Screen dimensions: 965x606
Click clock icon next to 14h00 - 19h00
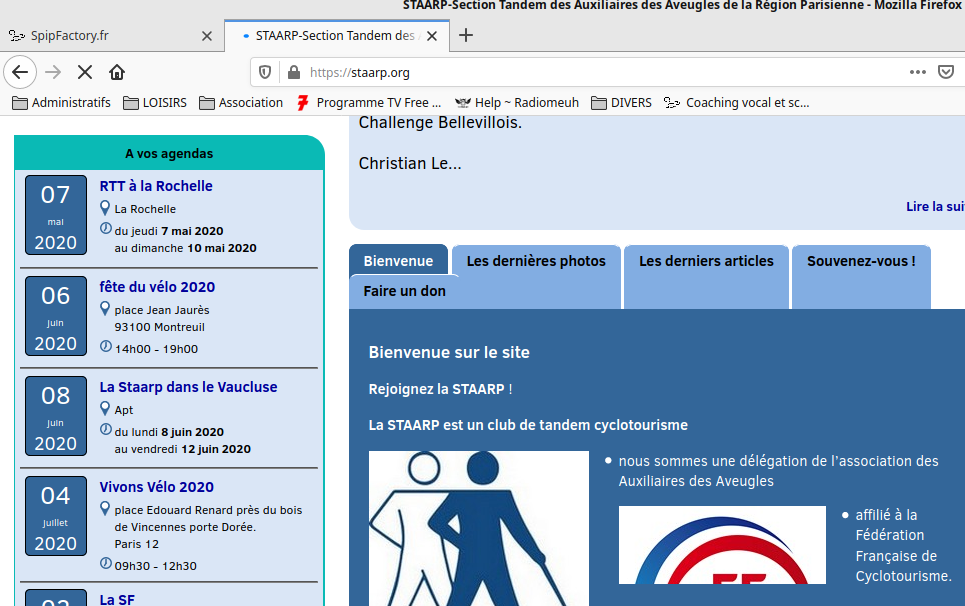click(106, 346)
